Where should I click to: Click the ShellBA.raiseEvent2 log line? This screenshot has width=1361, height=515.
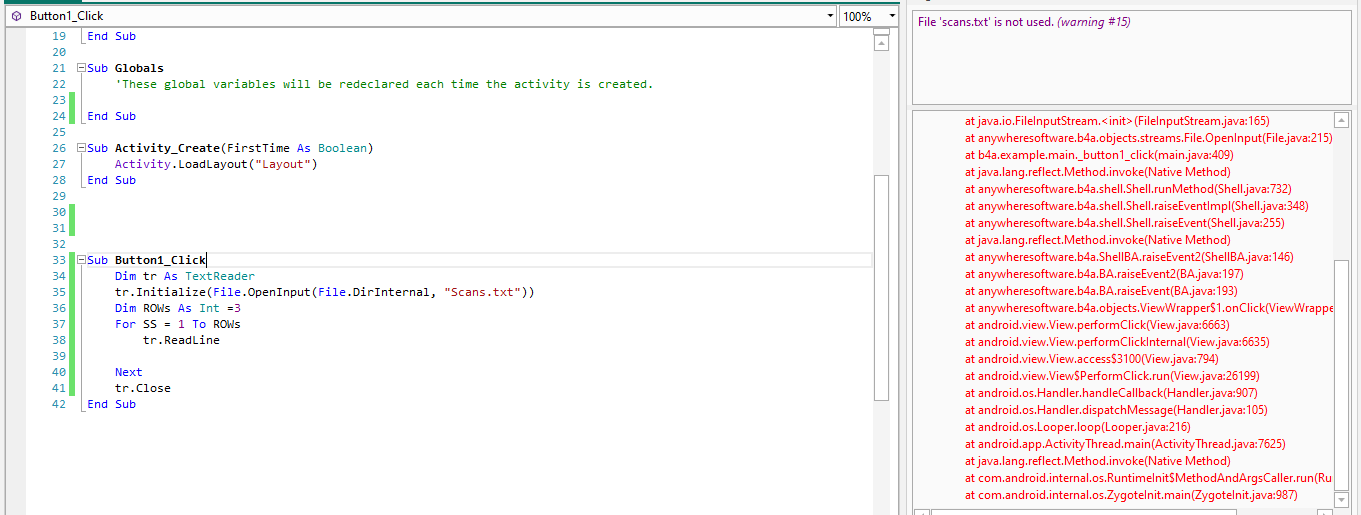(x=1129, y=257)
